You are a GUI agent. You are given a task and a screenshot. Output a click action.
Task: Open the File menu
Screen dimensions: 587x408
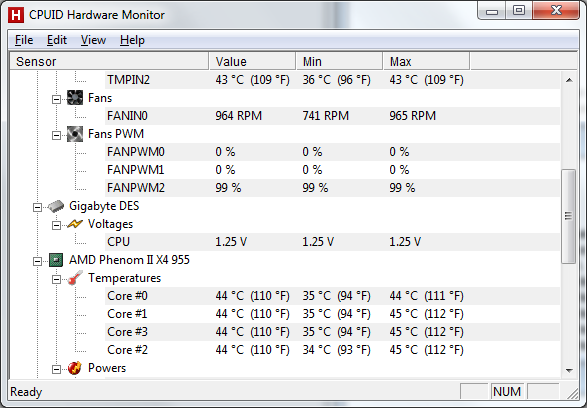pyautogui.click(x=24, y=40)
